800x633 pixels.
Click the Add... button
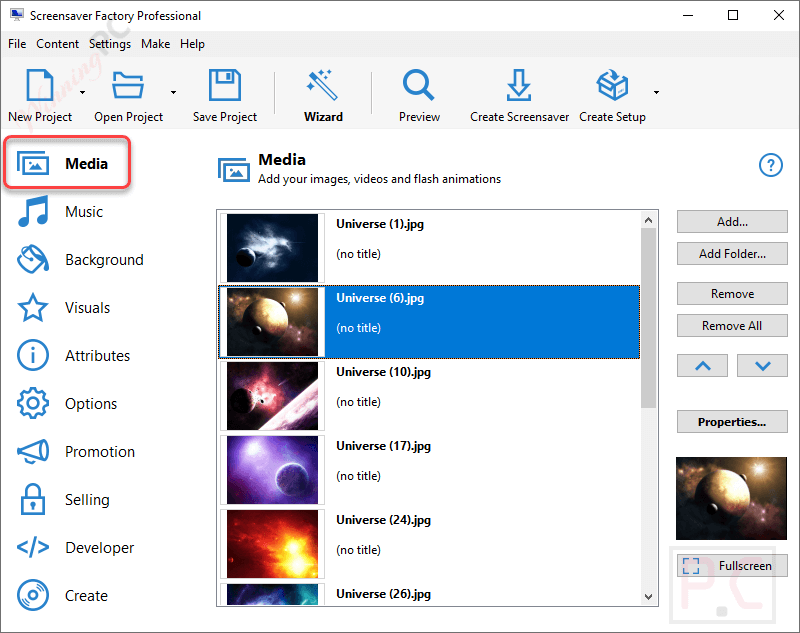(732, 222)
